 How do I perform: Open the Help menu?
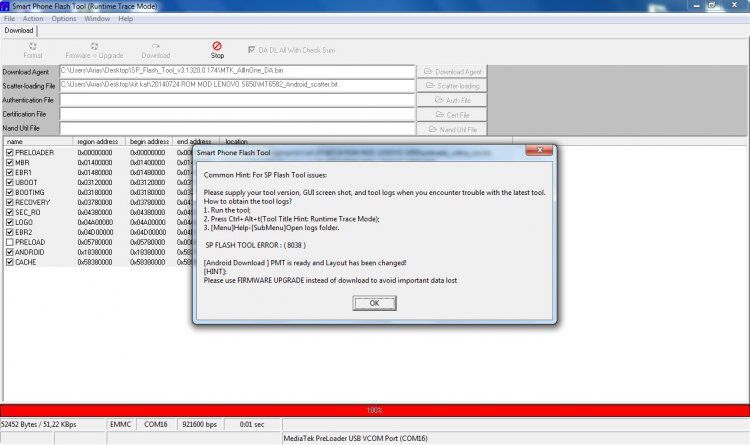tap(125, 19)
